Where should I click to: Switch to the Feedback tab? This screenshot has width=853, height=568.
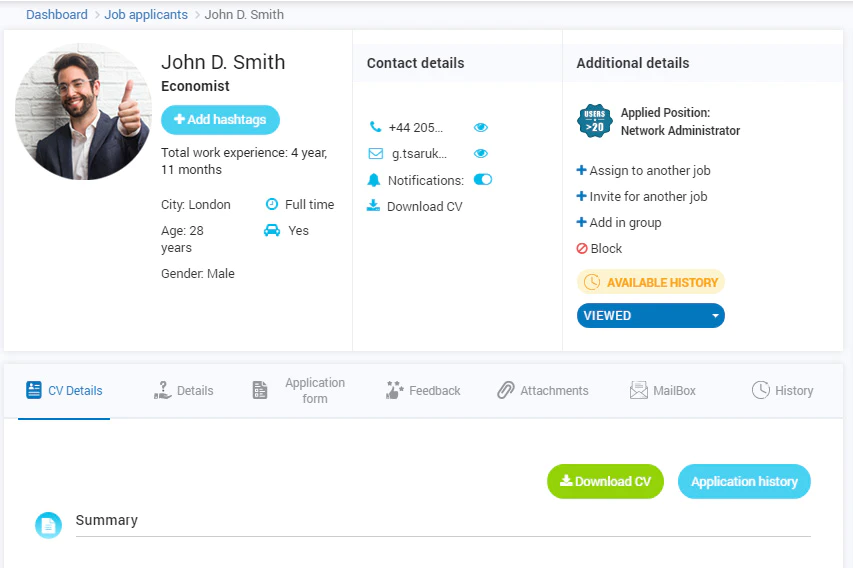coord(423,391)
